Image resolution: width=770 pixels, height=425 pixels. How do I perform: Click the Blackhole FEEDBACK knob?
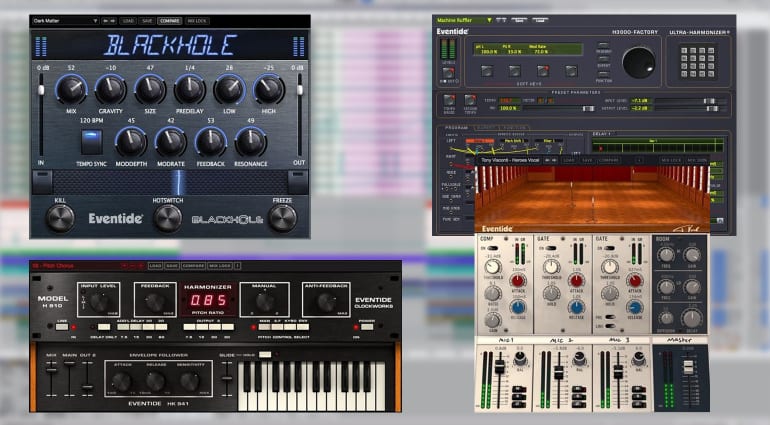coord(211,142)
